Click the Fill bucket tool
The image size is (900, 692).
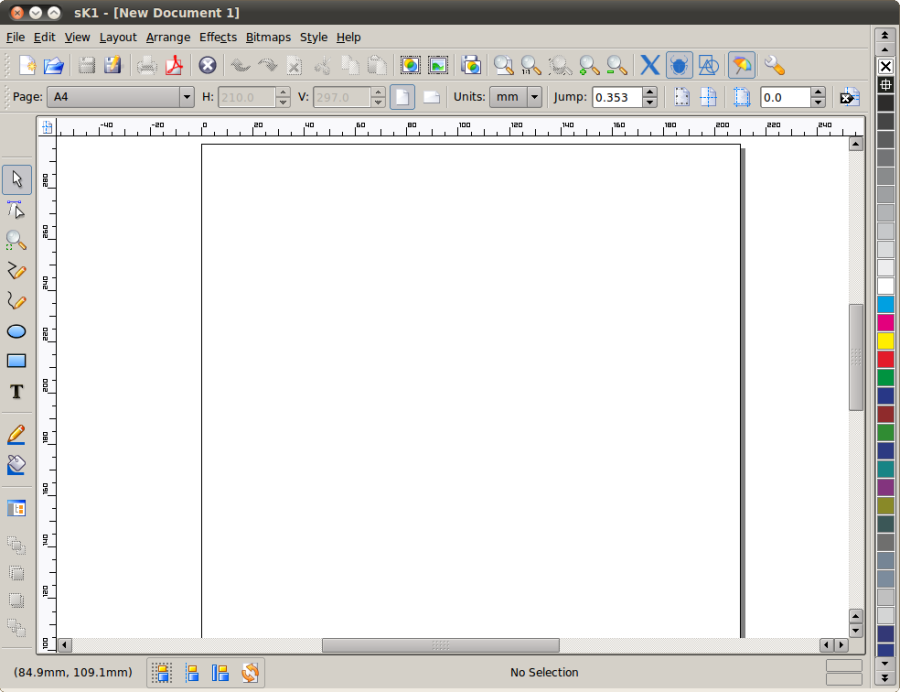pos(16,465)
